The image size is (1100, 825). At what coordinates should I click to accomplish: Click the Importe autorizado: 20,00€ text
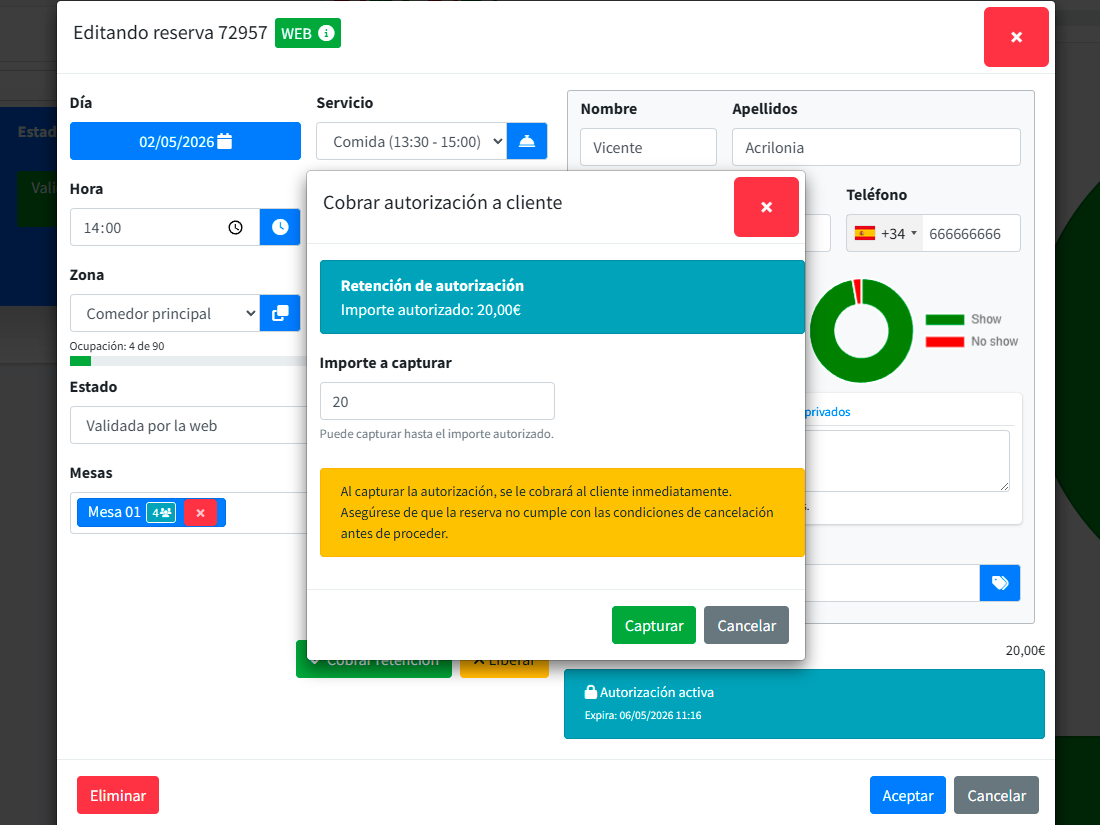point(431,310)
